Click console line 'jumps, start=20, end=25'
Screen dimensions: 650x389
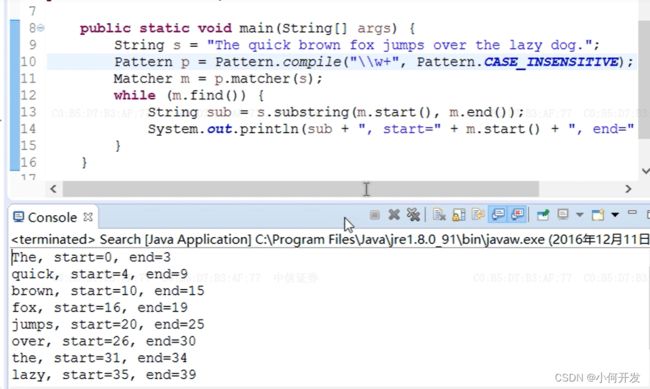[x=108, y=324]
